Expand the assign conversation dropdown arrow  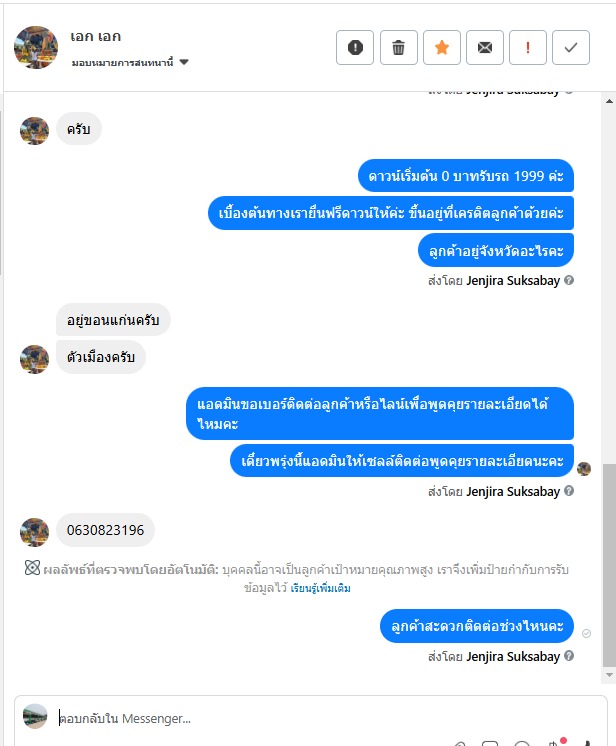coord(184,62)
